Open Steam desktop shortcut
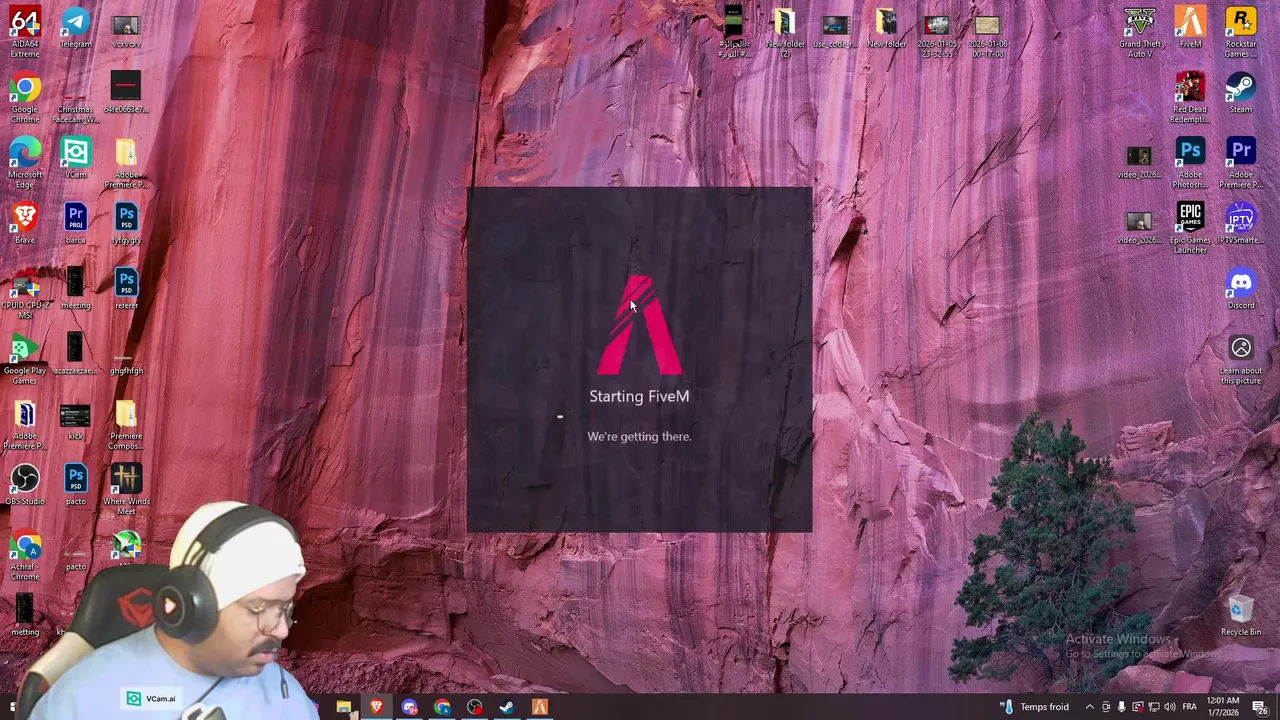The width and height of the screenshot is (1280, 720). click(x=1241, y=93)
